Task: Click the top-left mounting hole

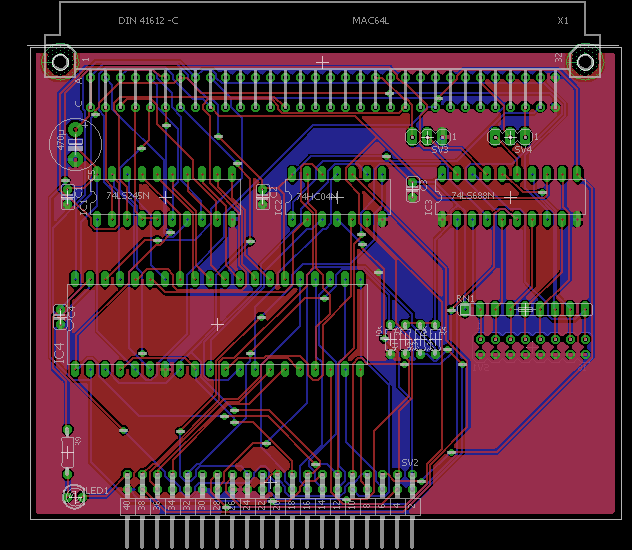Action: [60, 63]
